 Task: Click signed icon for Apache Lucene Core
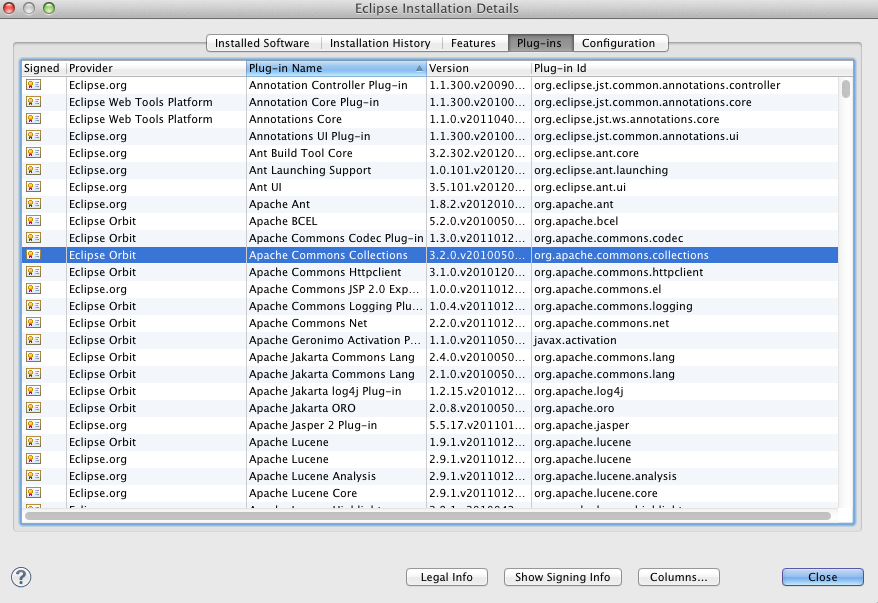(x=34, y=493)
